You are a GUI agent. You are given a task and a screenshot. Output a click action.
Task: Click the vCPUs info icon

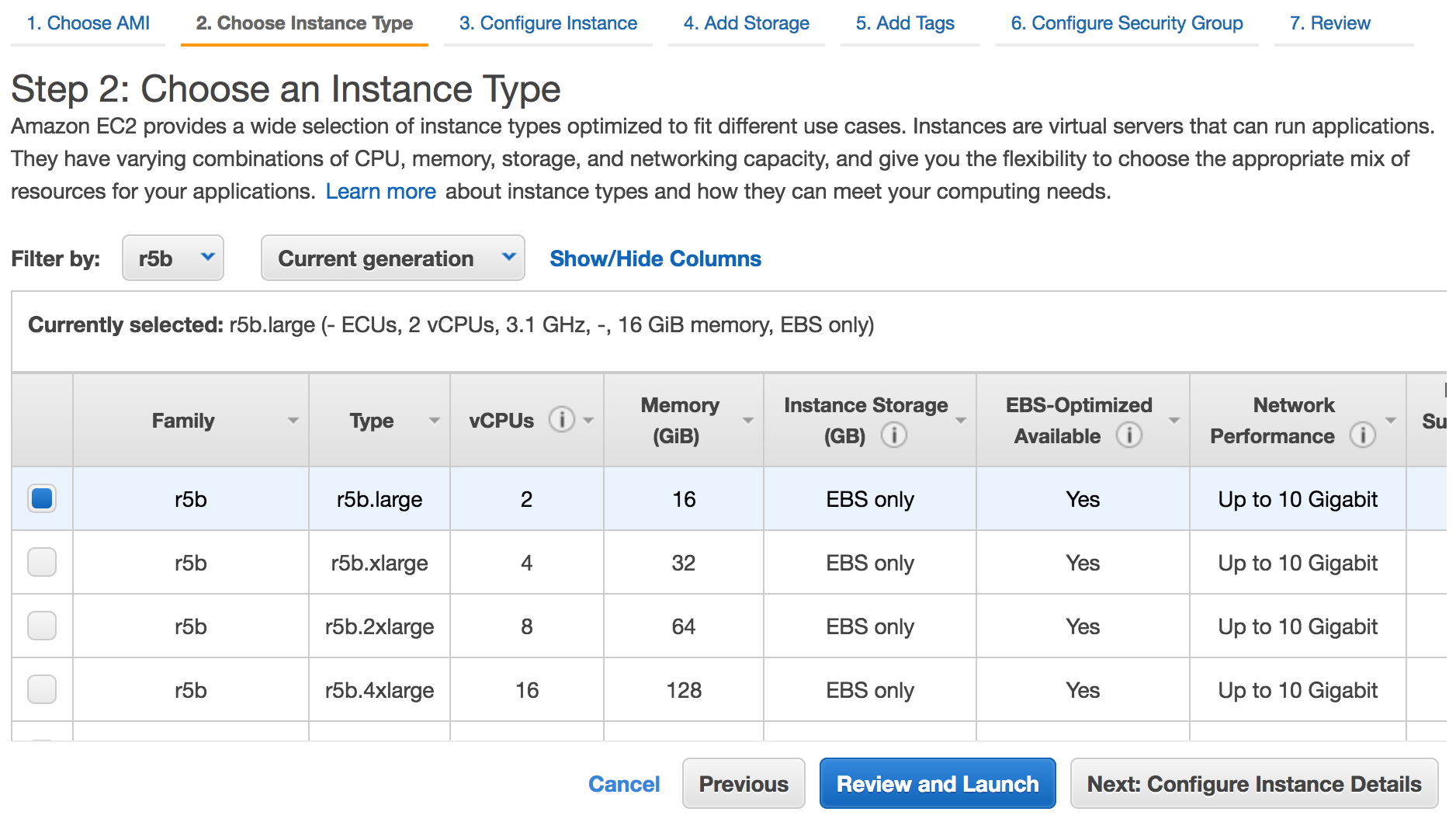click(x=562, y=420)
